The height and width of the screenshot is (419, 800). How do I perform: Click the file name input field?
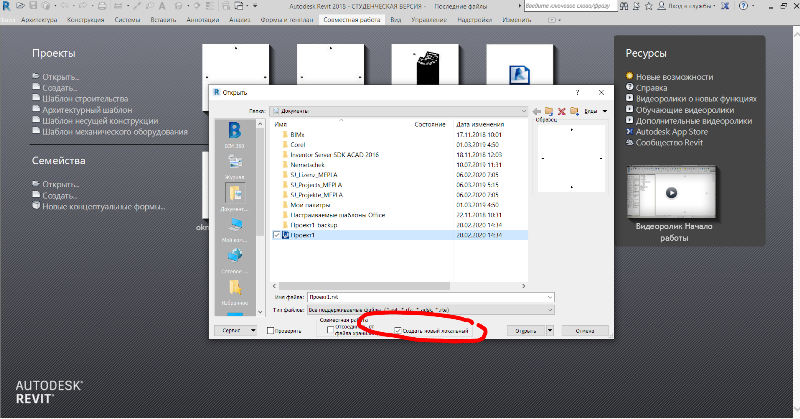click(x=426, y=297)
